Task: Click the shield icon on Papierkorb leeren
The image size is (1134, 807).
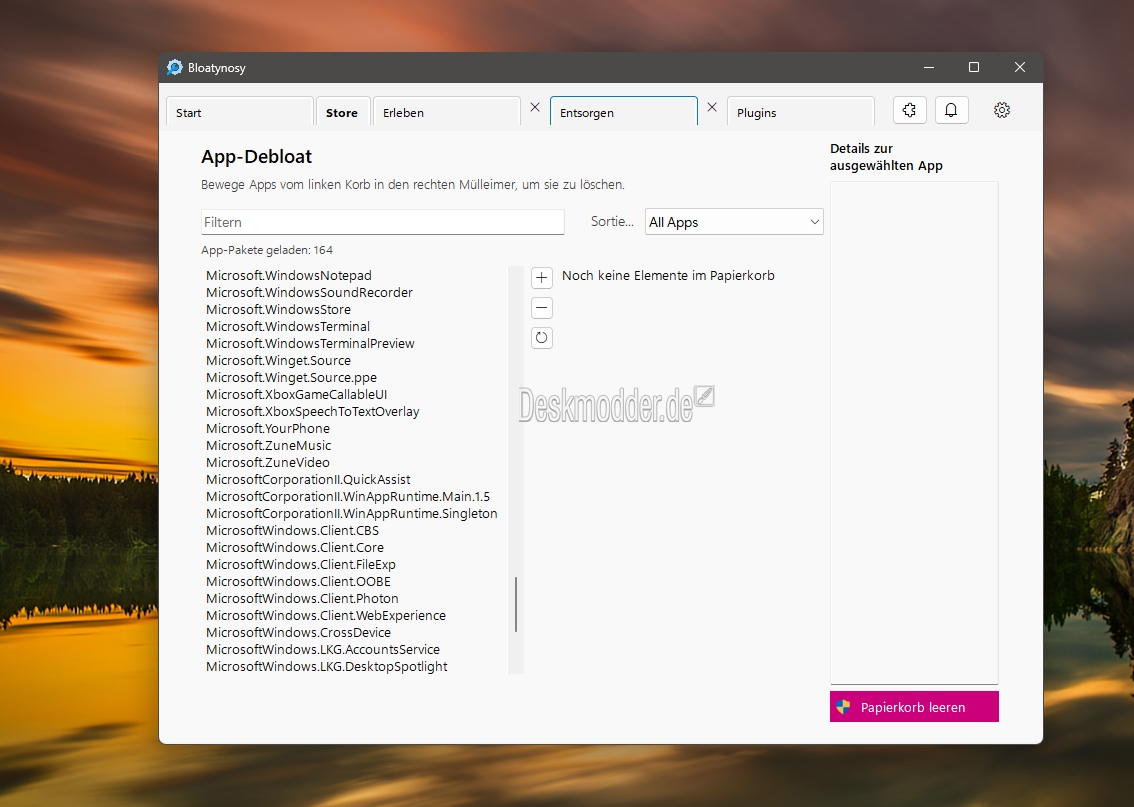Action: point(843,706)
